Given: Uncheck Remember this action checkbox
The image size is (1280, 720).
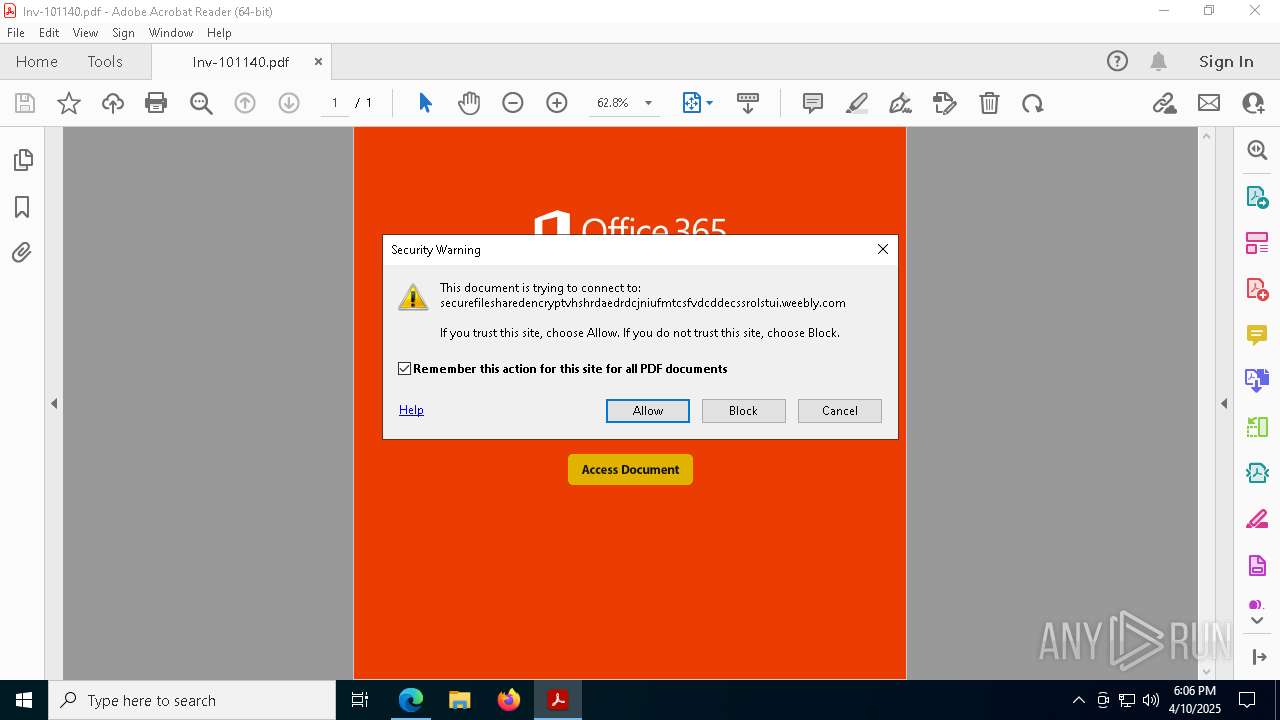Looking at the screenshot, I should 405,369.
